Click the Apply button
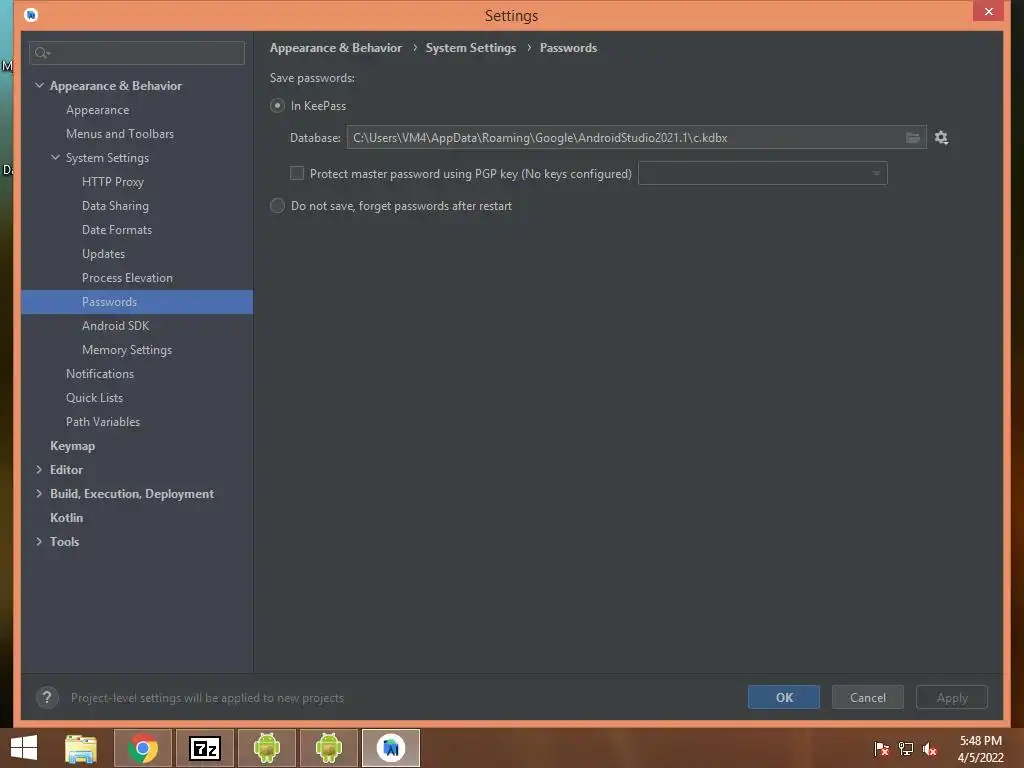This screenshot has height=768, width=1024. tap(952, 697)
